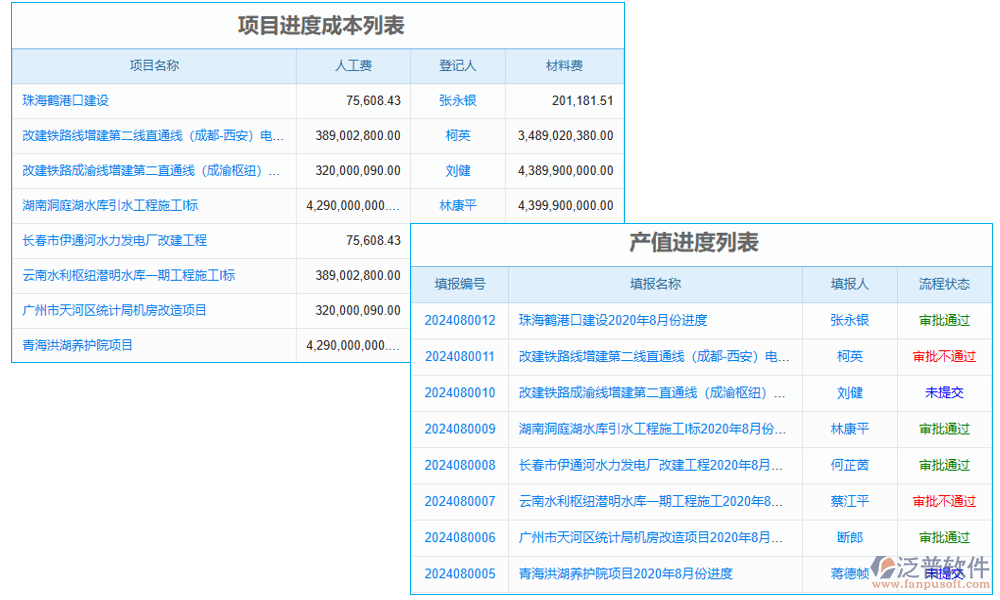The height and width of the screenshot is (600, 1000).
Task: Click the 材料费 column header
Action: (564, 66)
